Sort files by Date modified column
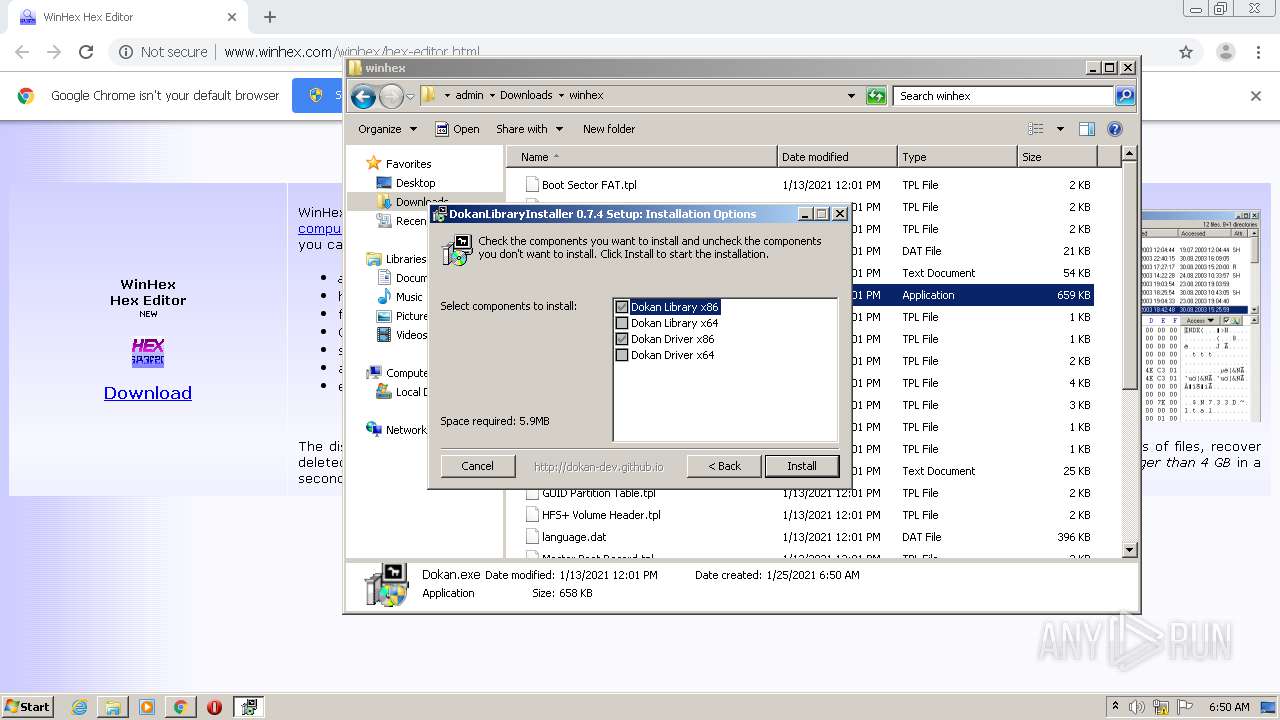1280x720 pixels. (x=837, y=157)
